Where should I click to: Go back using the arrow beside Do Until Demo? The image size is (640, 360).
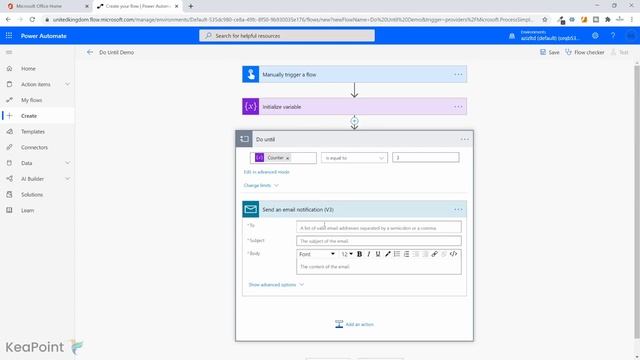(x=90, y=52)
